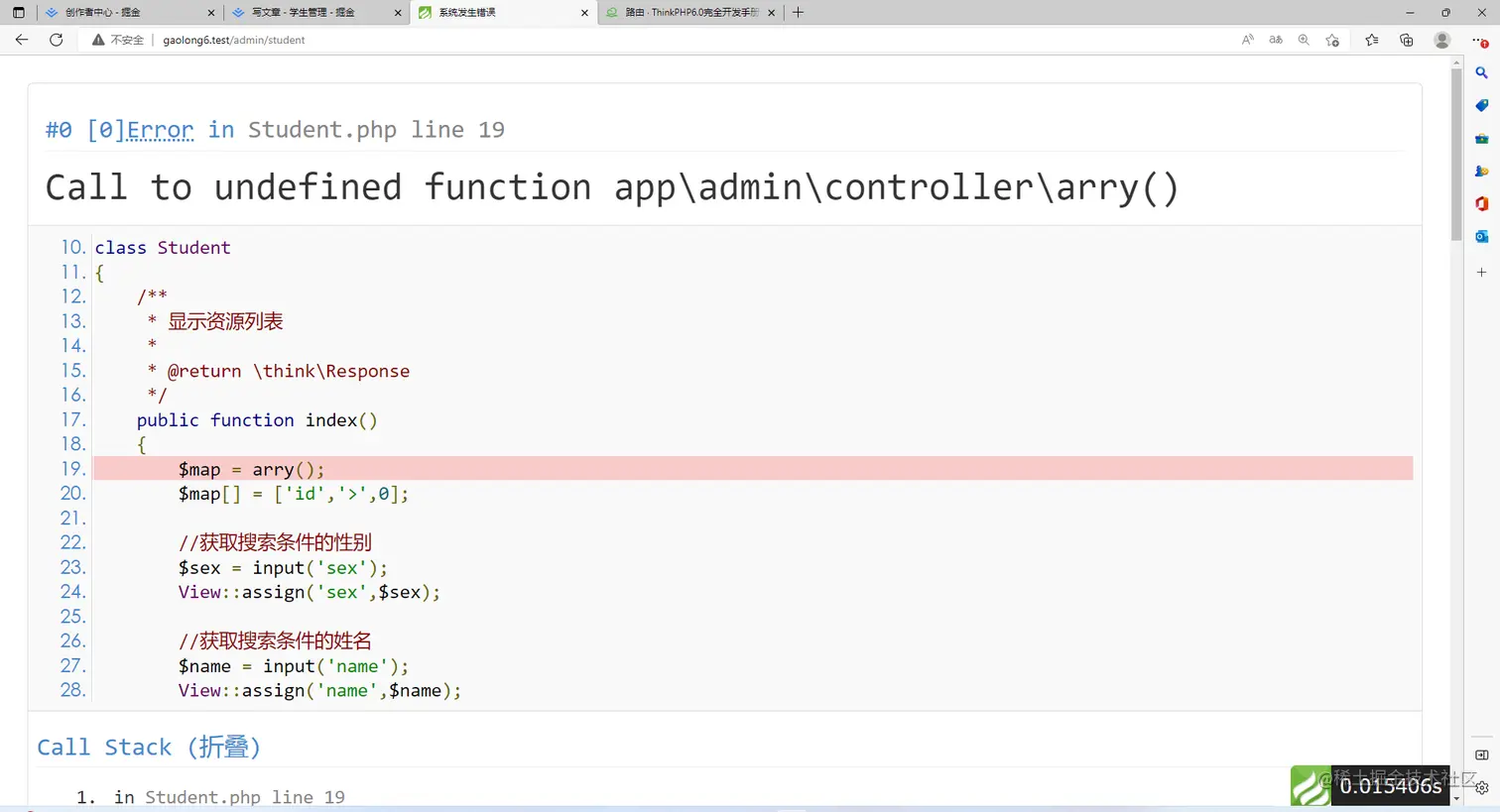Open the tab actions menu icon
Image resolution: width=1500 pixels, height=812 pixels.
coord(18,13)
